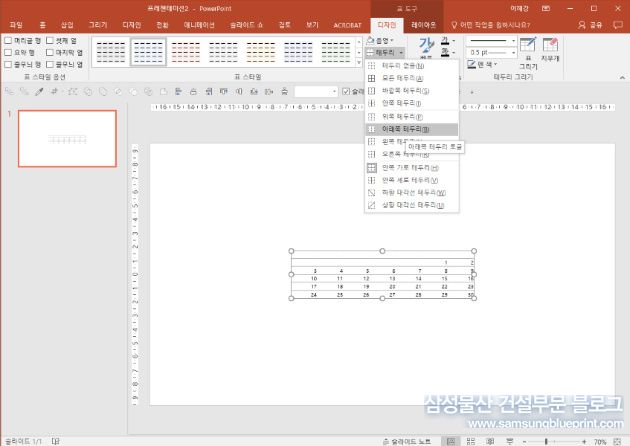
Task: Open the Shading (음영) dropdown
Action: 380,41
